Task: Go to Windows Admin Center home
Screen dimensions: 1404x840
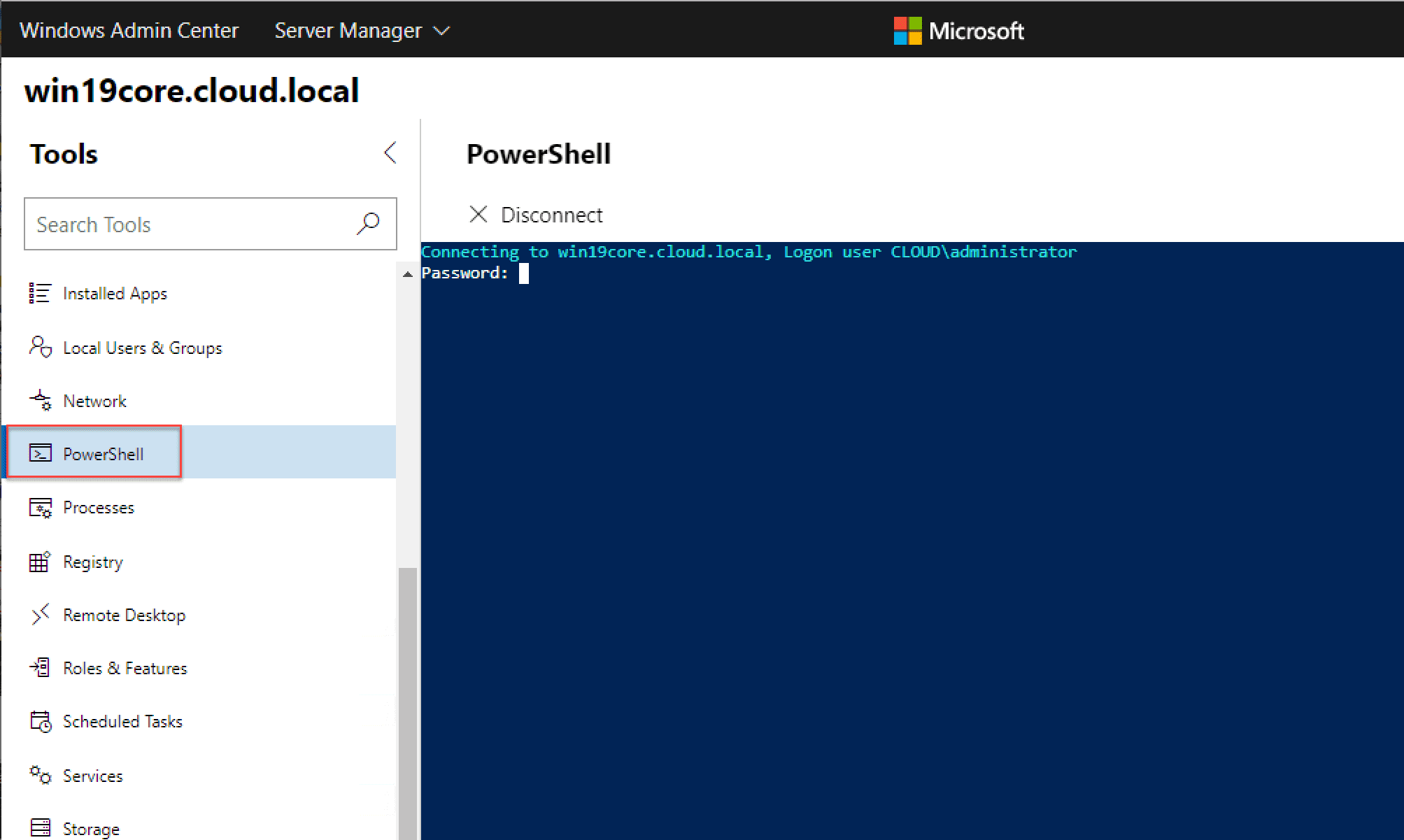Action: point(129,31)
